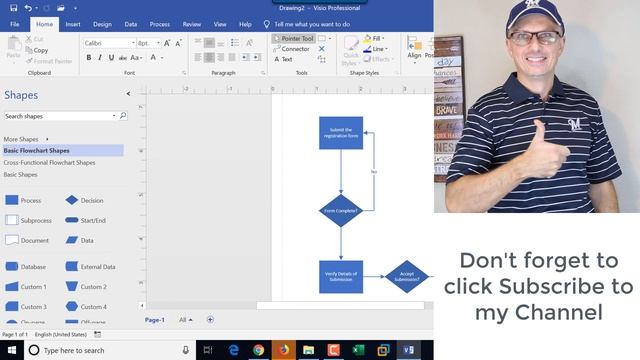Image resolution: width=640 pixels, height=360 pixels.
Task: Open Quick Styles gallery
Action: tap(351, 51)
